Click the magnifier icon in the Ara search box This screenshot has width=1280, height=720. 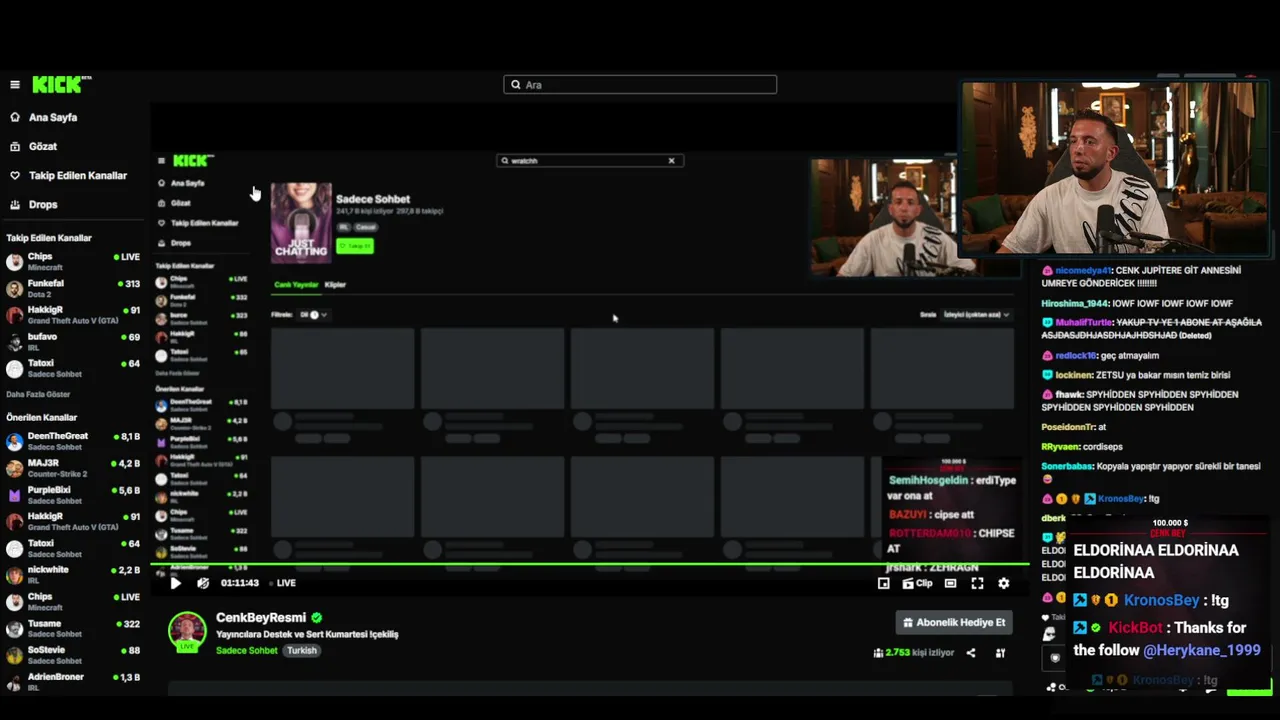[x=516, y=85]
